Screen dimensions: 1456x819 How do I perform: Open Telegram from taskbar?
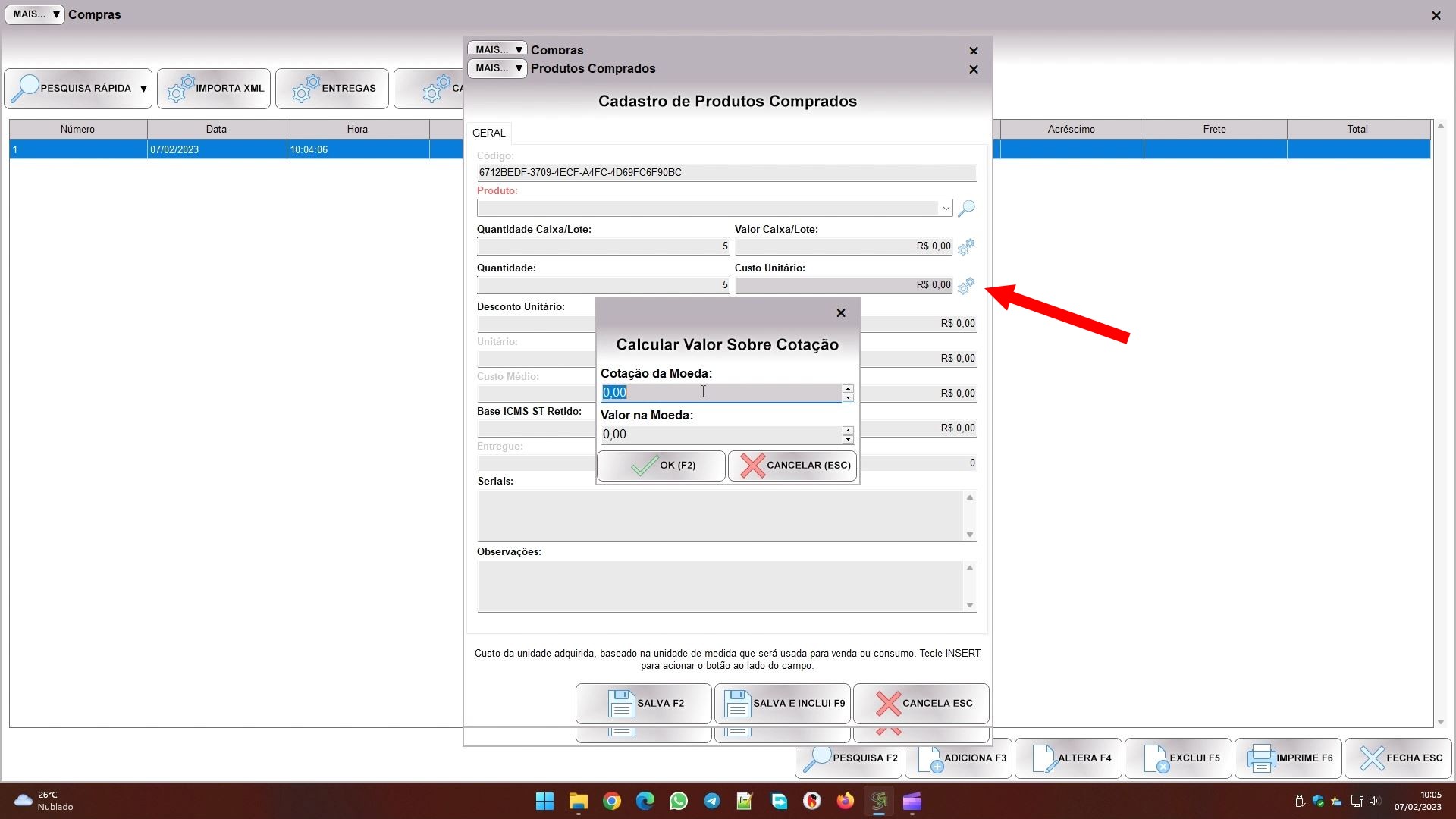point(712,802)
